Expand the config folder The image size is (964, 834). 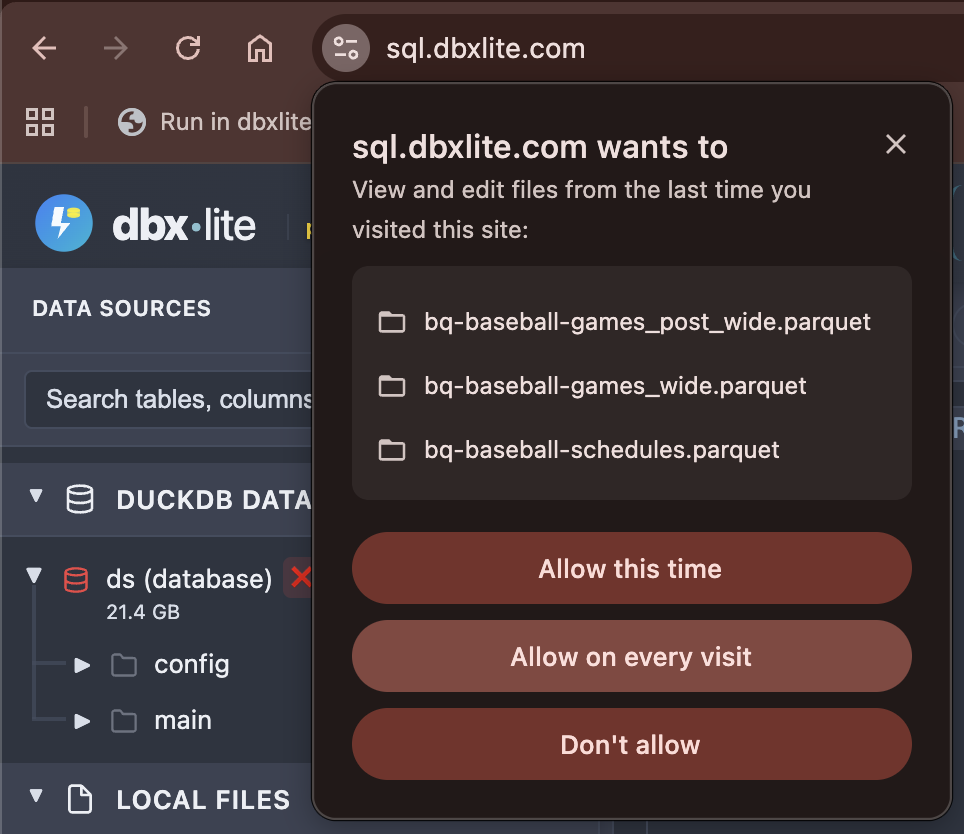pos(82,665)
